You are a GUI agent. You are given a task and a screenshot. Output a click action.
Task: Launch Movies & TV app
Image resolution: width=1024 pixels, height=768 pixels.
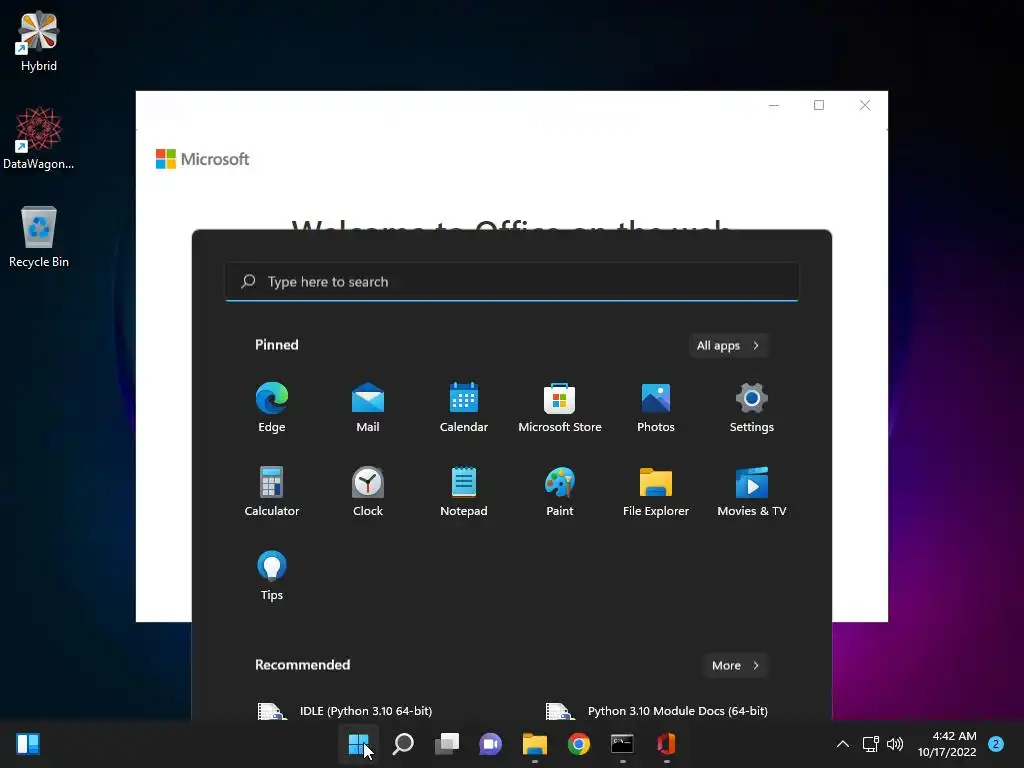pyautogui.click(x=752, y=492)
